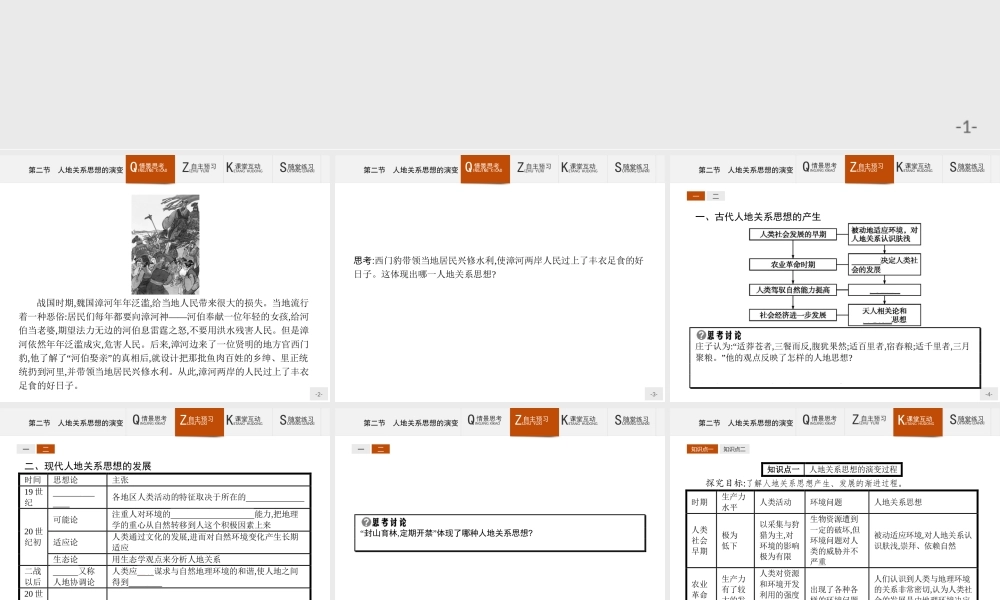
Task: Select the Q 情景思考 icon on the top-left slide
Action: (149, 168)
